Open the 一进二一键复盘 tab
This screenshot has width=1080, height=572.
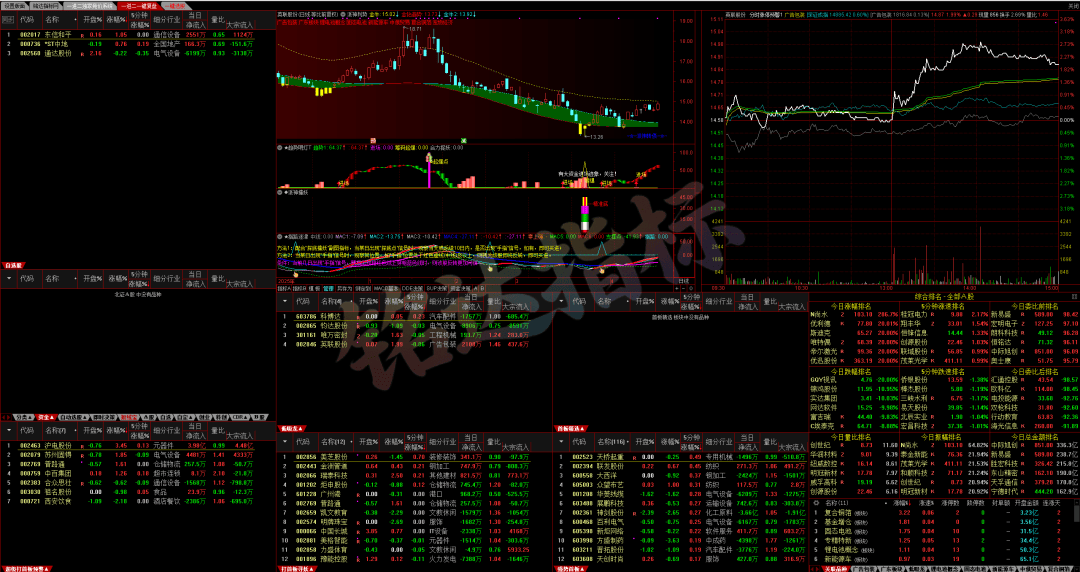138,5
